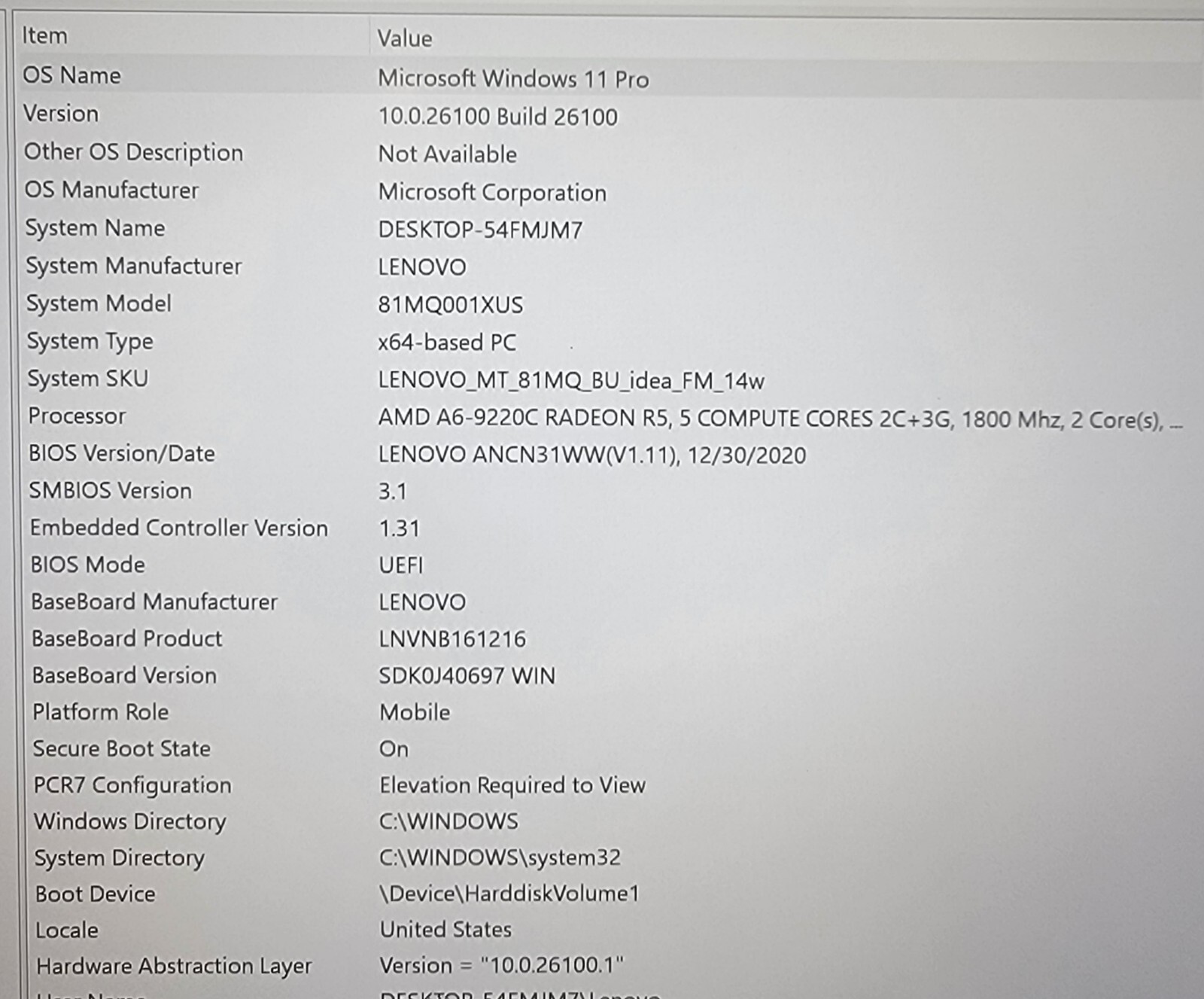The image size is (1204, 999).
Task: Select SMBIOS value 3.1
Action: tap(393, 492)
